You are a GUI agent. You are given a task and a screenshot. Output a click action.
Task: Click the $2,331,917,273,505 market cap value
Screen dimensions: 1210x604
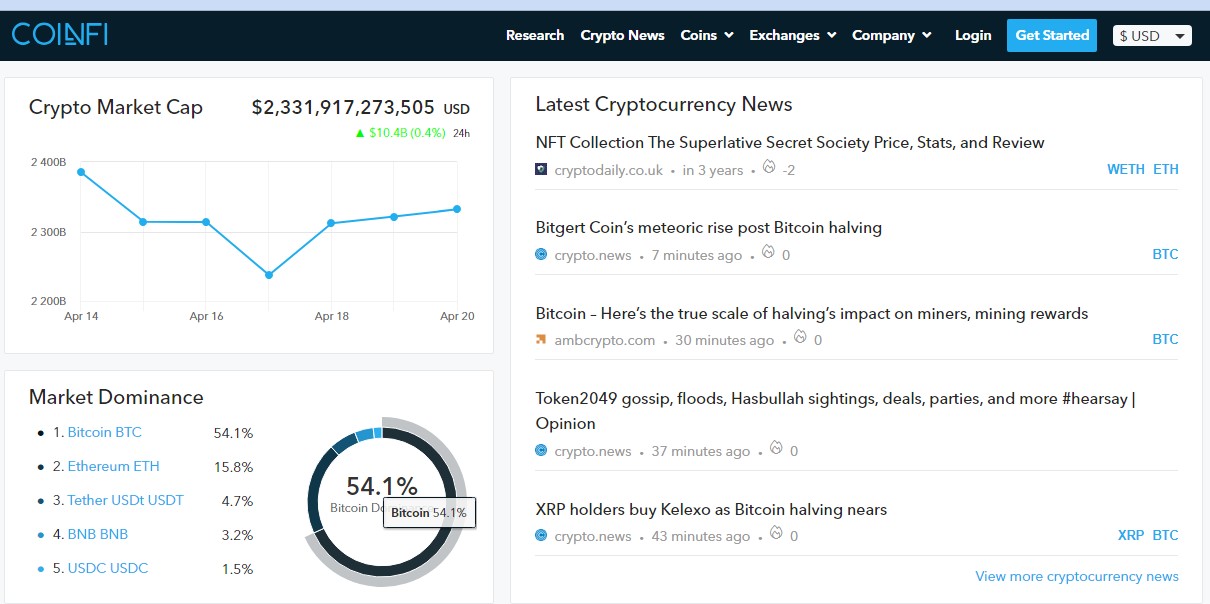tap(343, 108)
